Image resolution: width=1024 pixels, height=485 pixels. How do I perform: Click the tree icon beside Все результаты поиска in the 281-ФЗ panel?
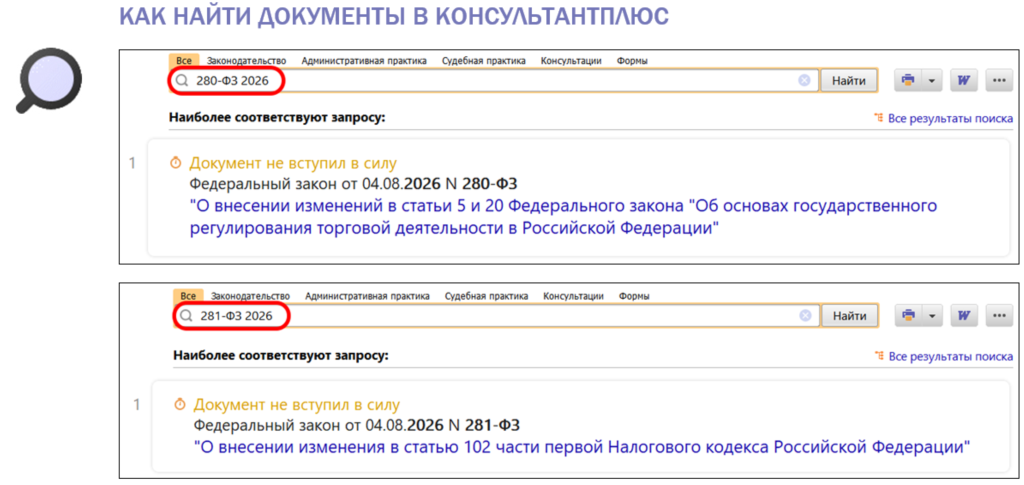click(x=878, y=356)
